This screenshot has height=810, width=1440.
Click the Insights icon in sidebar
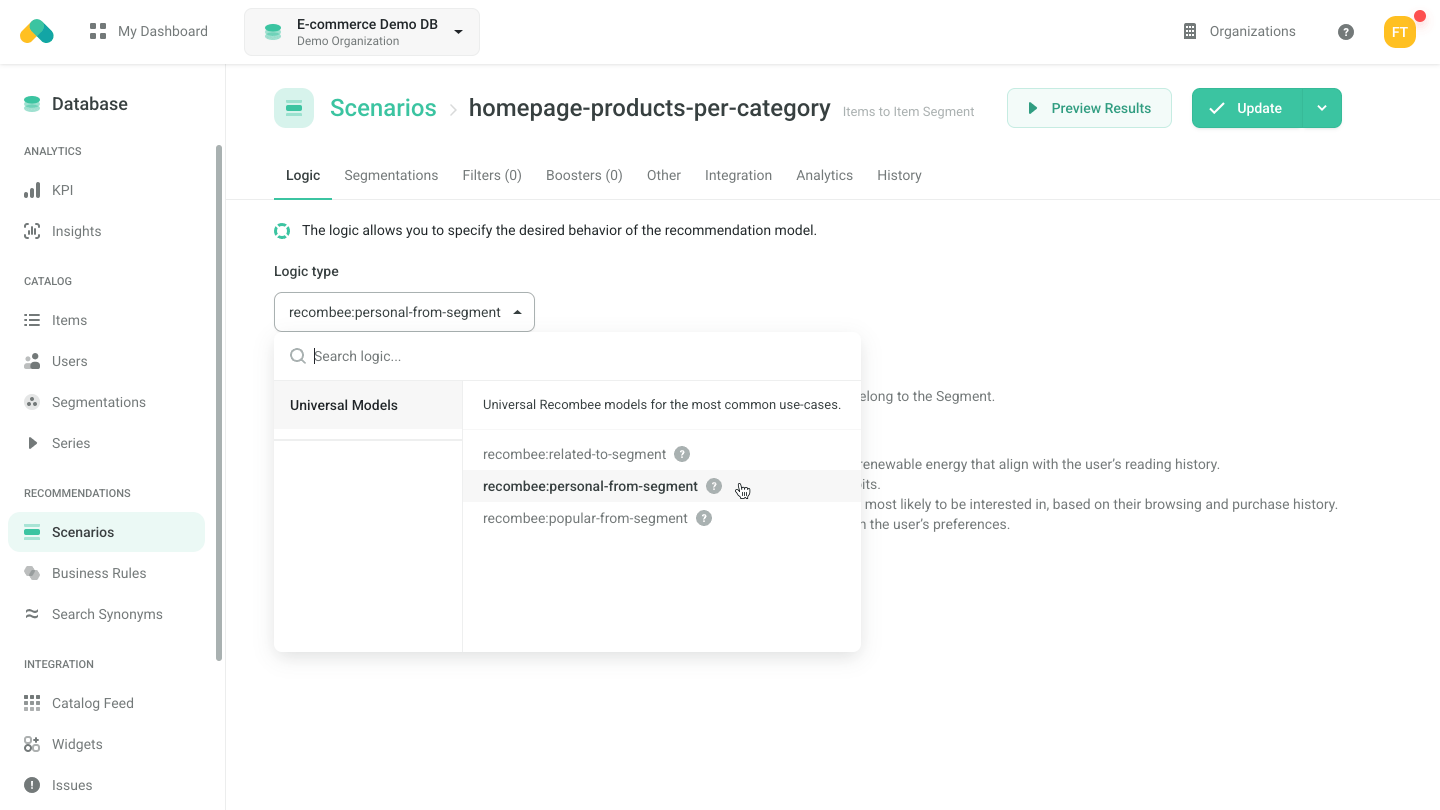pyautogui.click(x=32, y=231)
